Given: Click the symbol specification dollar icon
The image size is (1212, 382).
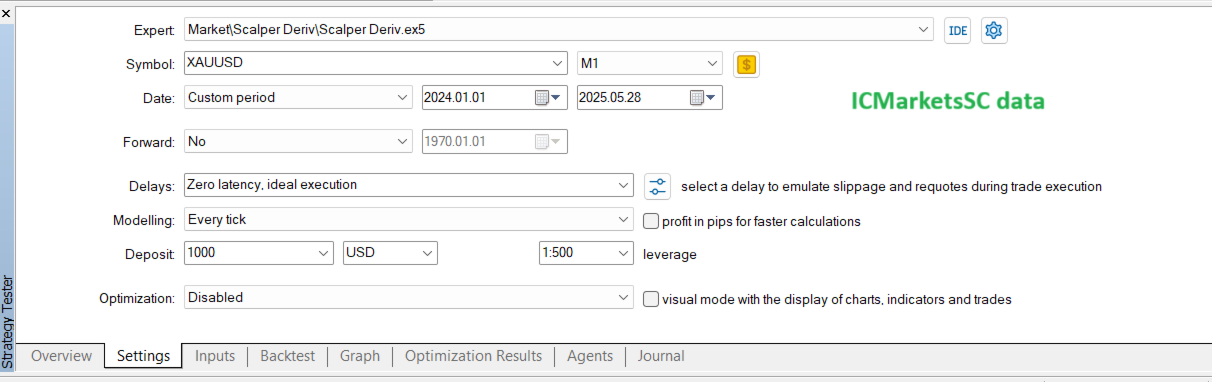Looking at the screenshot, I should click(746, 65).
